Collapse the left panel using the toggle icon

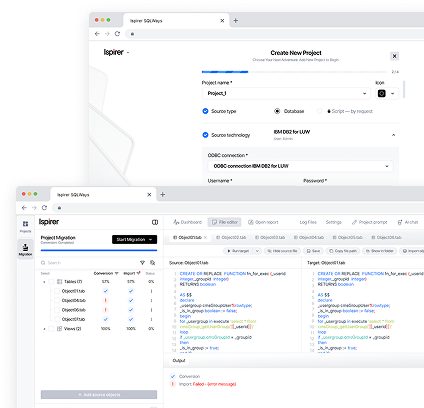pyautogui.click(x=155, y=222)
